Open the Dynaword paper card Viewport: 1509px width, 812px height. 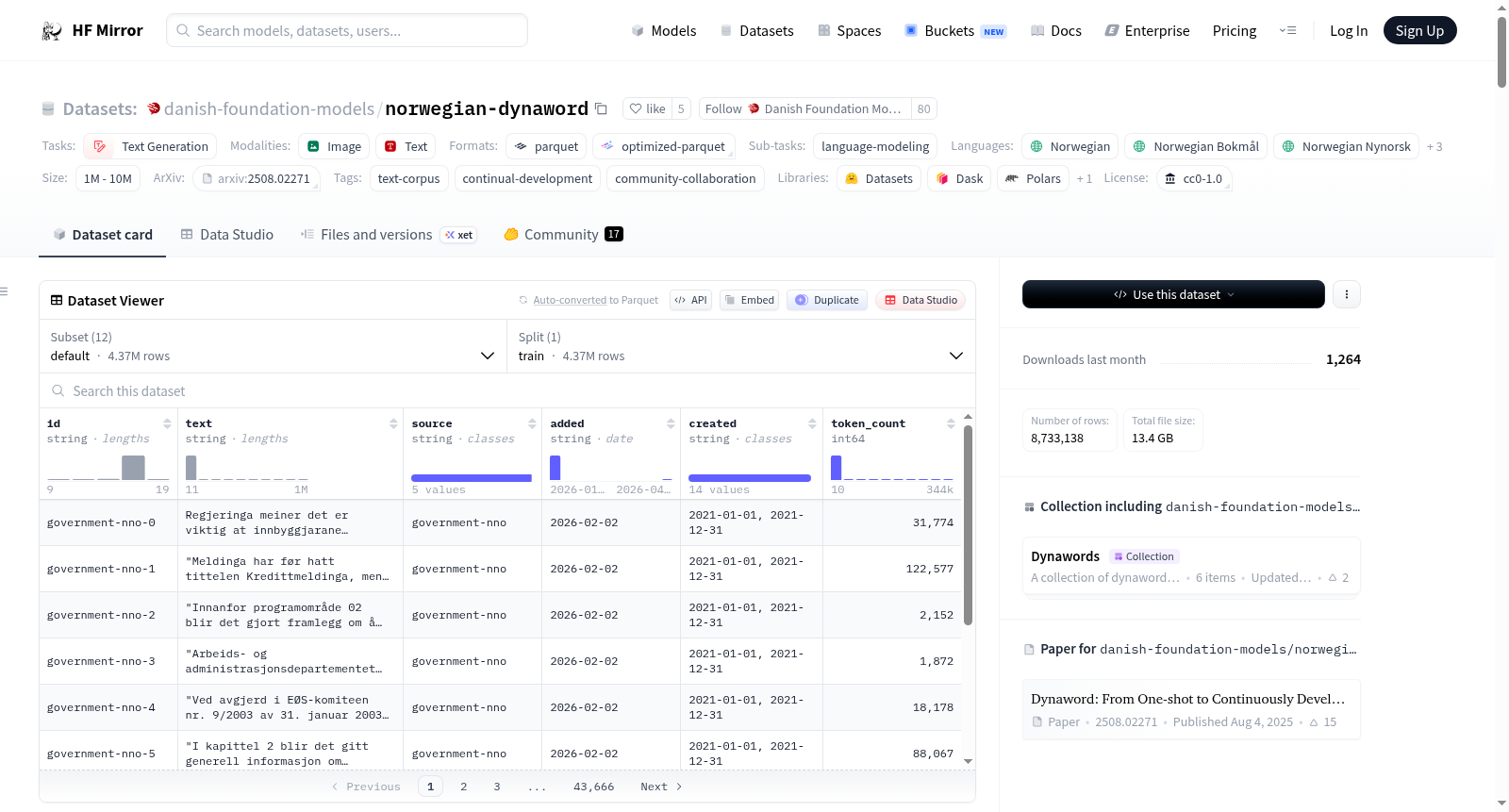(1191, 709)
